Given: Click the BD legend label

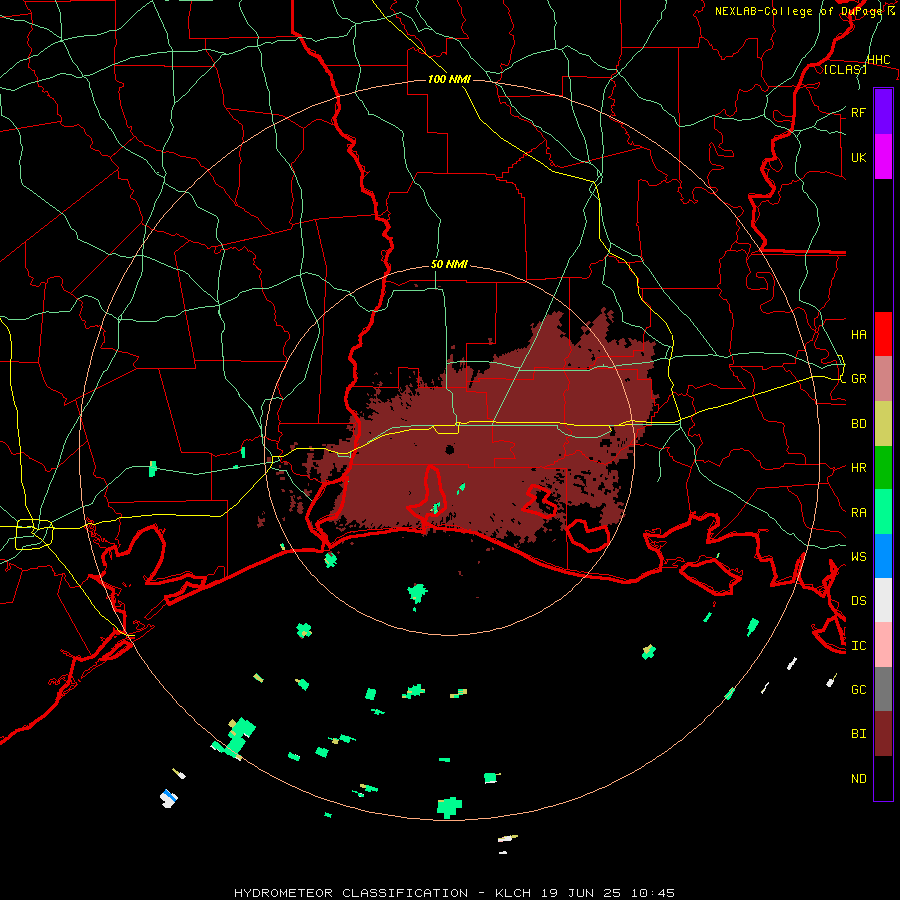Looking at the screenshot, I should (859, 424).
